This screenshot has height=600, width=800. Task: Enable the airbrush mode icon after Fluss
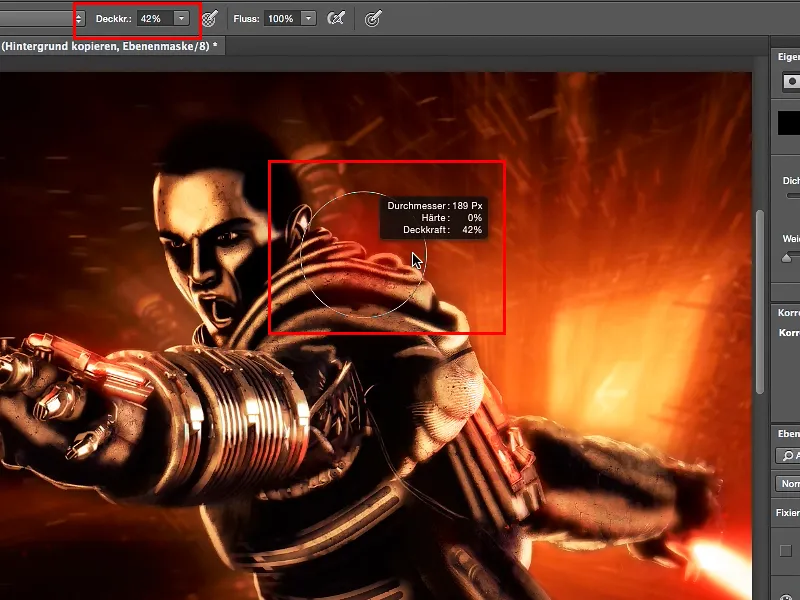pos(336,18)
